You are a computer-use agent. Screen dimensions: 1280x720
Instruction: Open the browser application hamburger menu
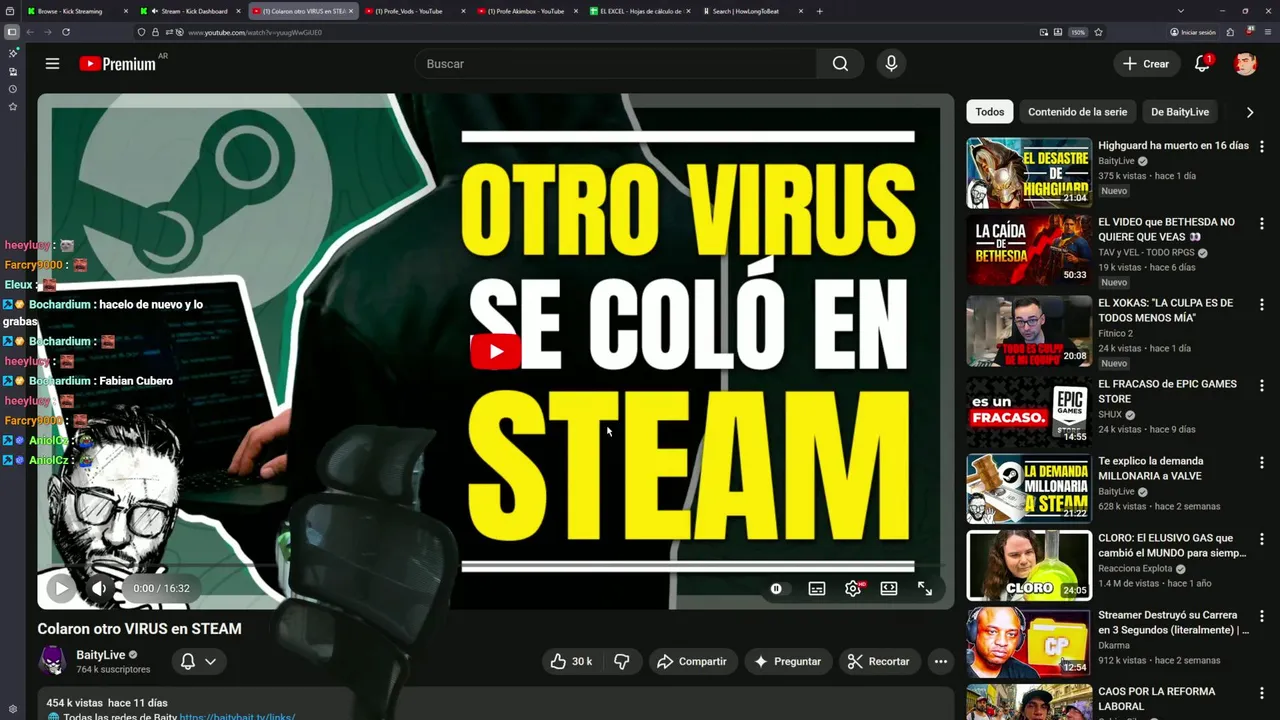(1267, 32)
